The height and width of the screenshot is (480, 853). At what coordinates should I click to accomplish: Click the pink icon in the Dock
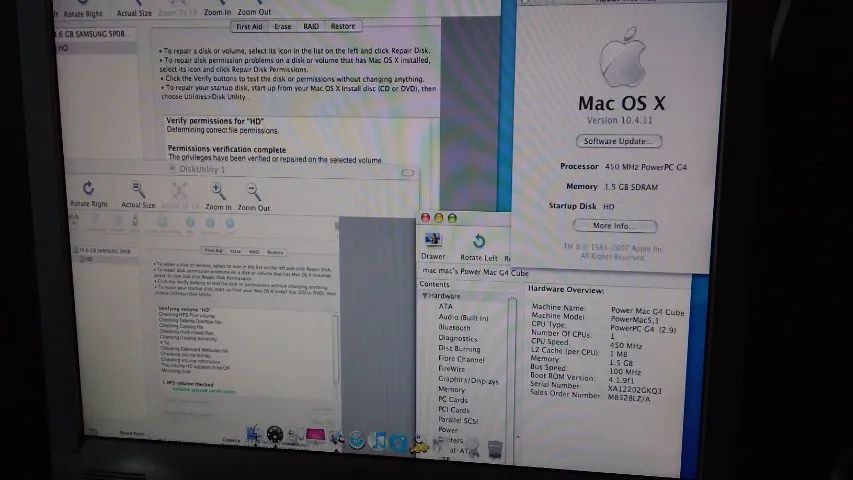pyautogui.click(x=316, y=436)
